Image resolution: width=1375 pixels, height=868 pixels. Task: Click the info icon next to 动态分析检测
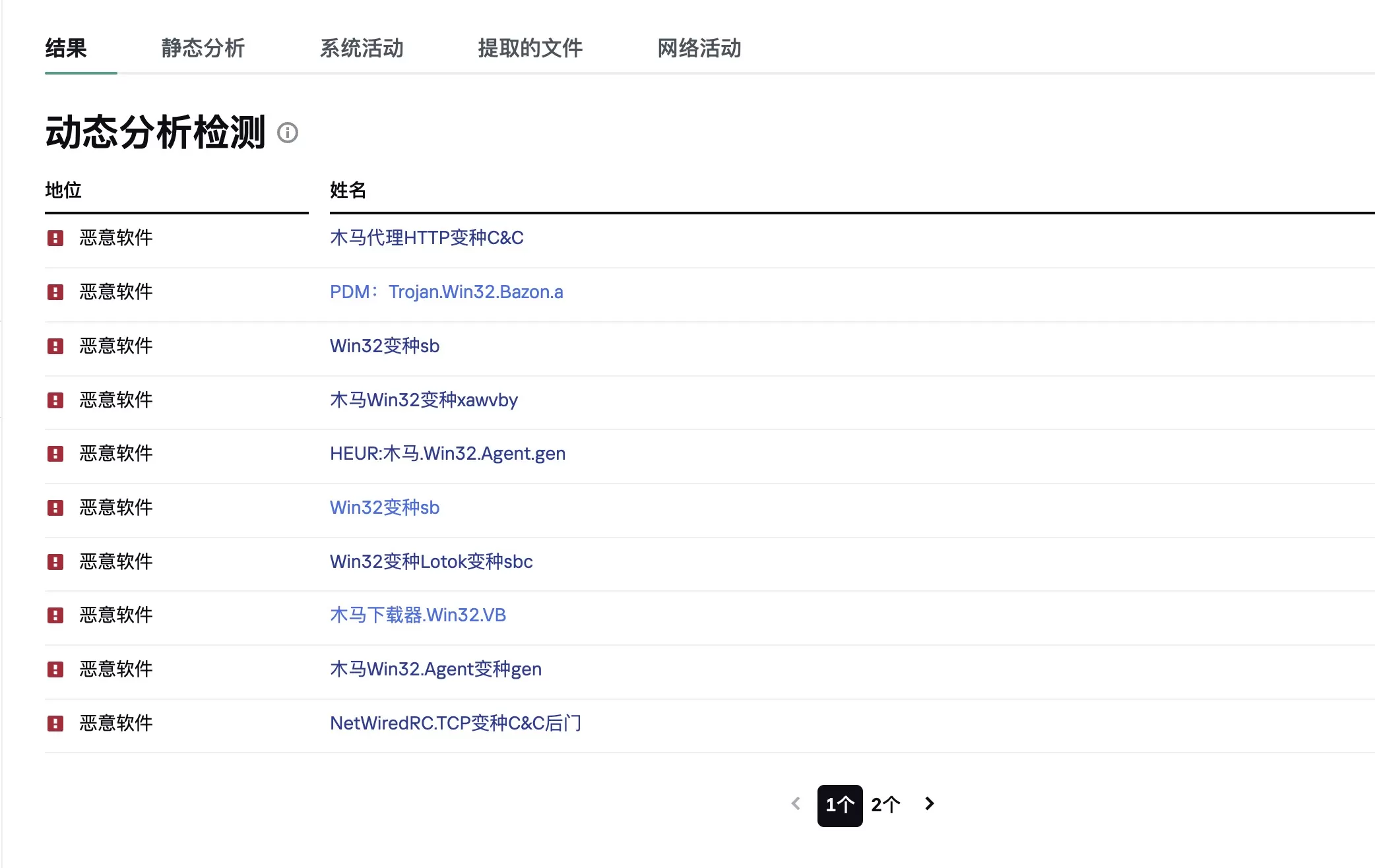288,133
